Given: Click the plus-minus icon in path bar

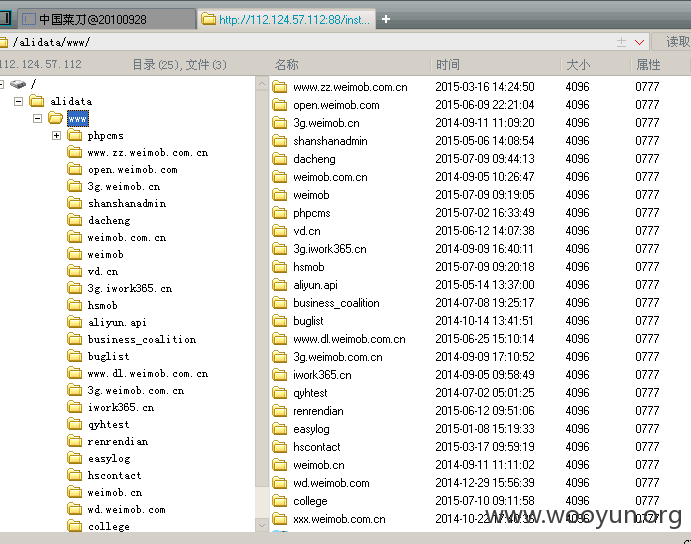Looking at the screenshot, I should (x=621, y=42).
